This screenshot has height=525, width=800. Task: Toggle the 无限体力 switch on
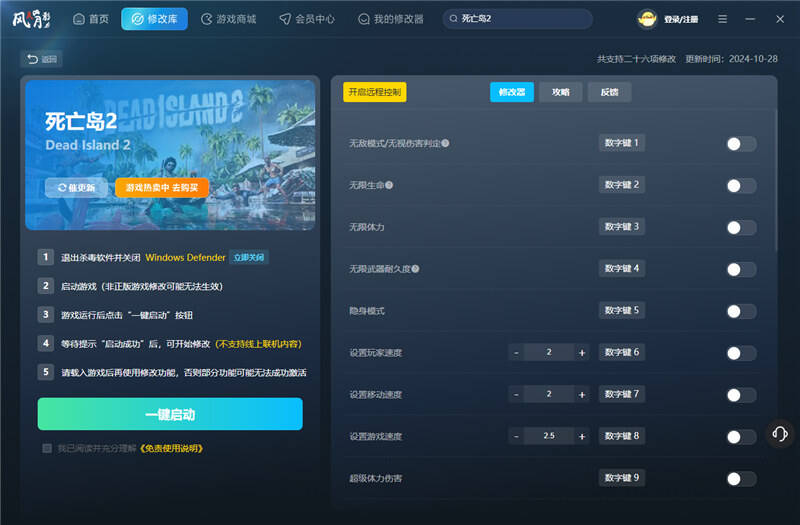[740, 227]
